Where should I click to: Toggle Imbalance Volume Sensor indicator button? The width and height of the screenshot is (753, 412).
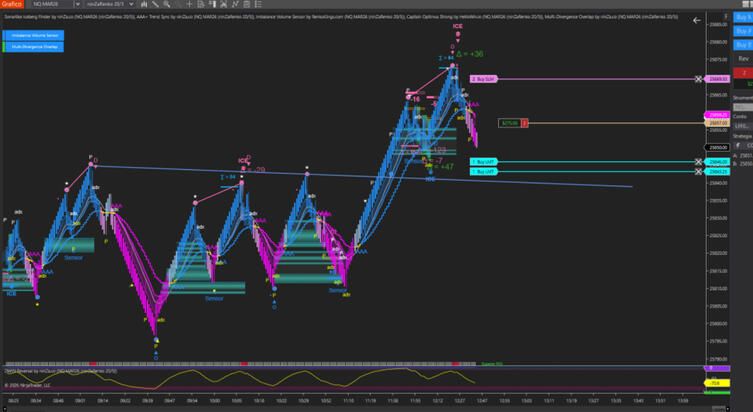pos(33,34)
